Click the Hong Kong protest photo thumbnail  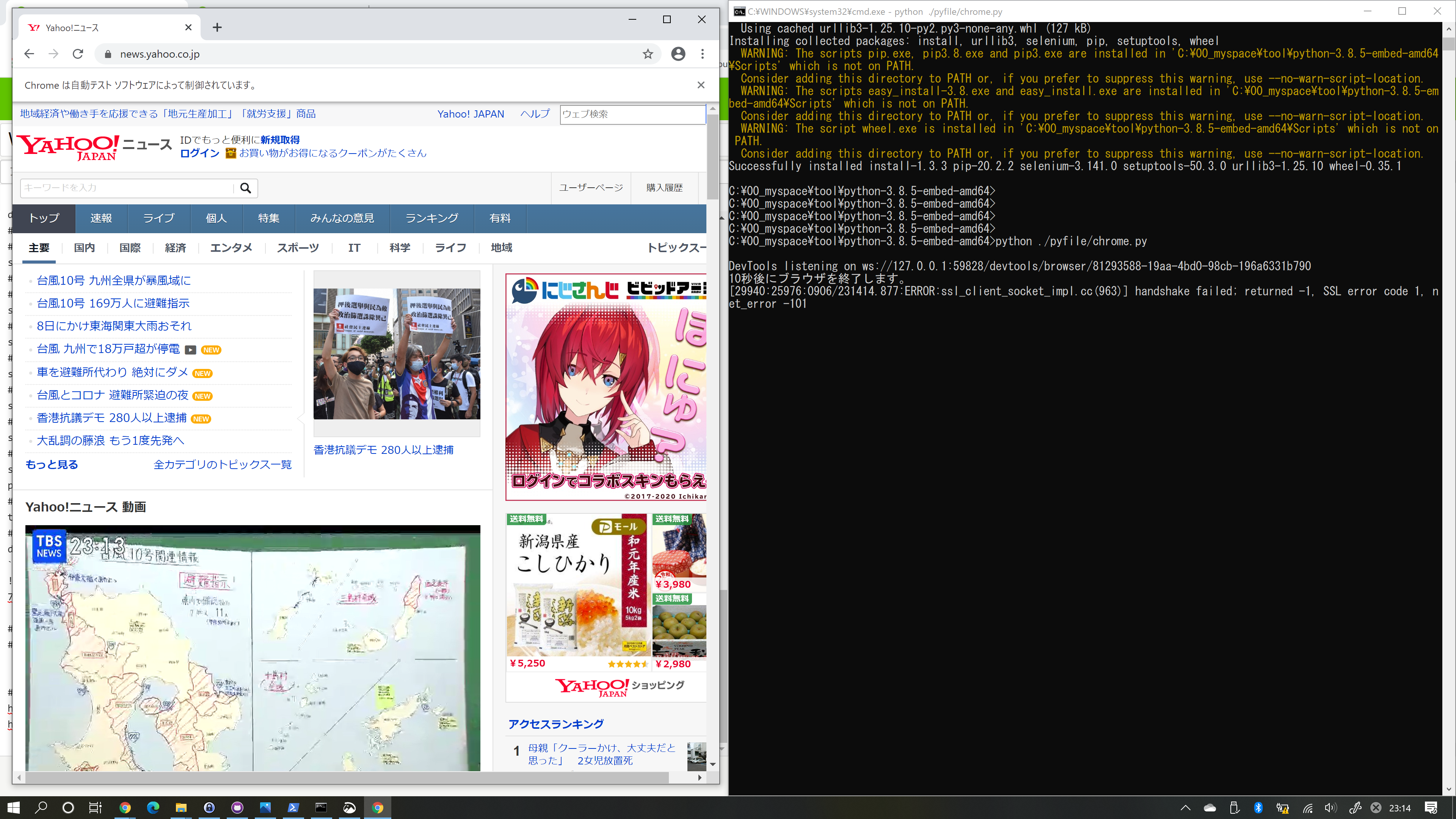click(397, 354)
